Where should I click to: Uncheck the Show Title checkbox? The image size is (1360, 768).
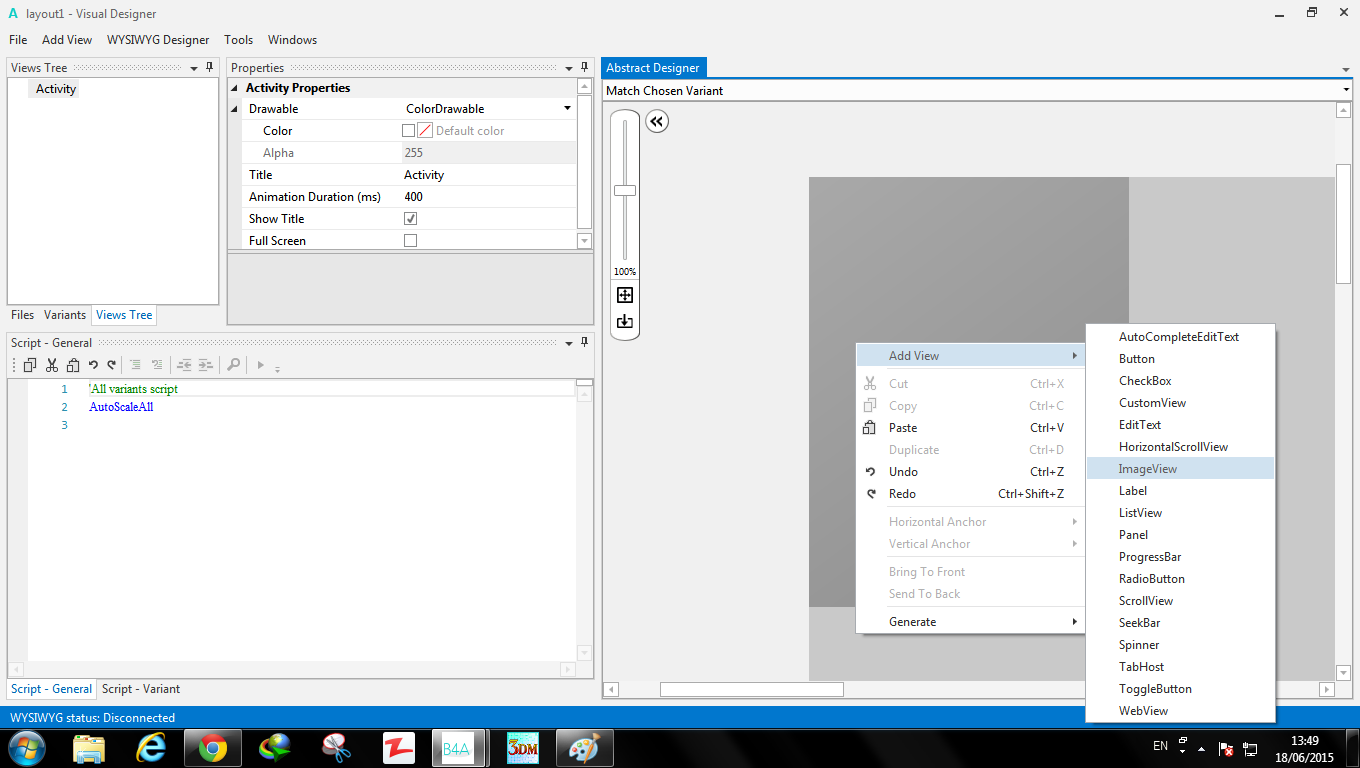[x=410, y=219]
